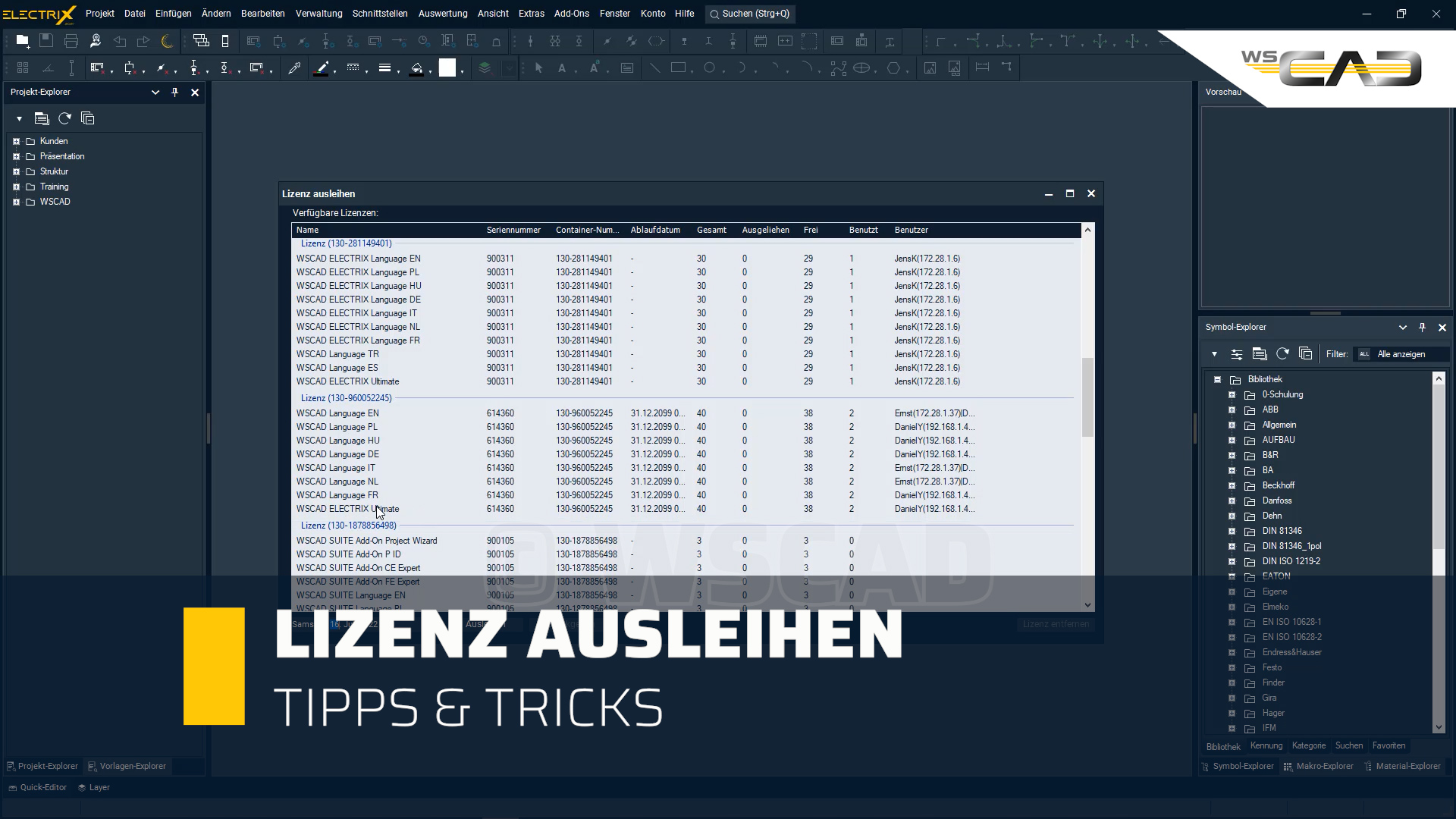
Task: Pin the Projekt-Explorer panel
Action: click(x=175, y=92)
